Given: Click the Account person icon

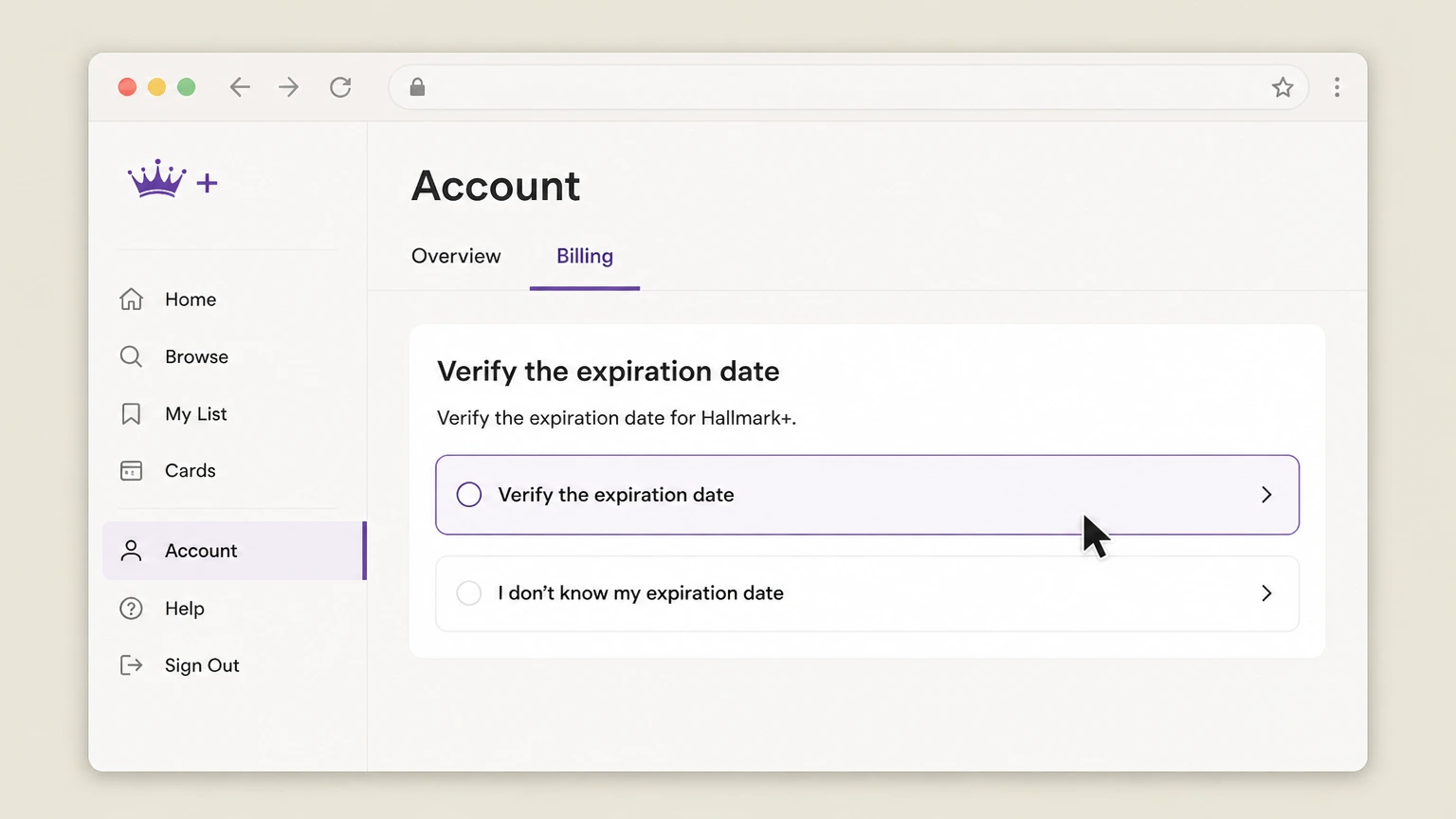Looking at the screenshot, I should pos(131,551).
